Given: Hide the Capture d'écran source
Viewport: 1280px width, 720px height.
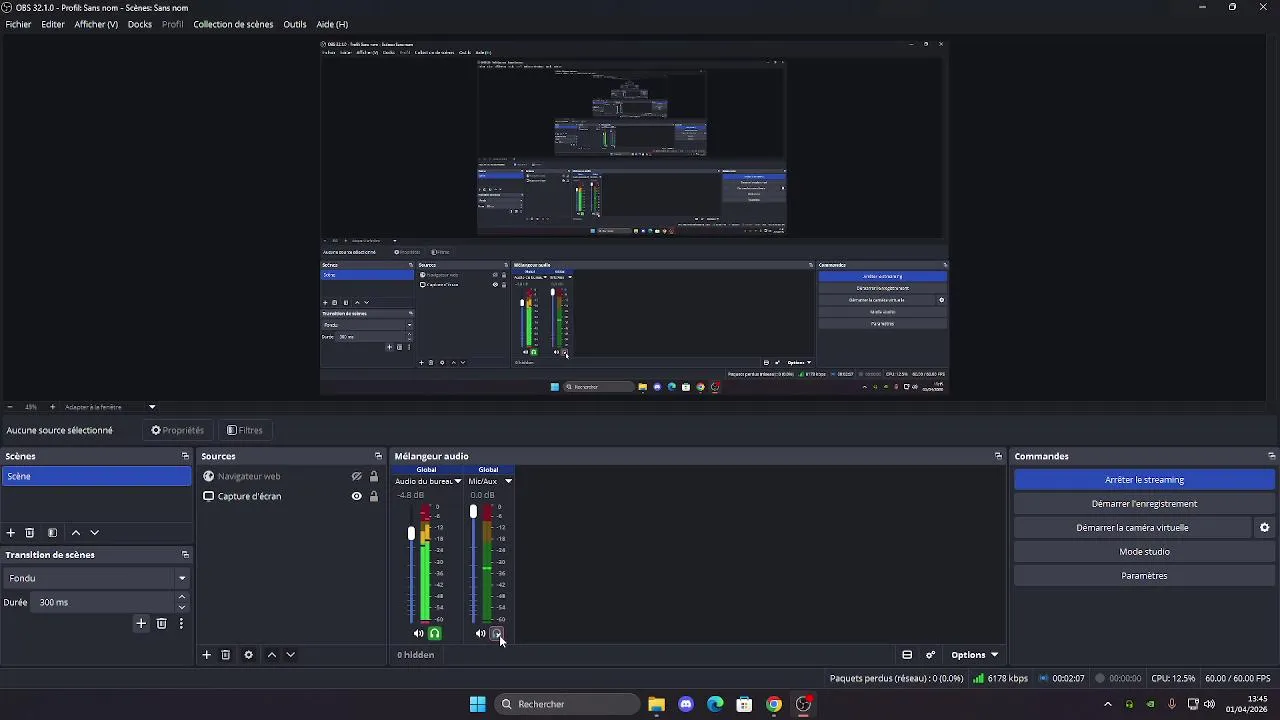Looking at the screenshot, I should coord(356,496).
